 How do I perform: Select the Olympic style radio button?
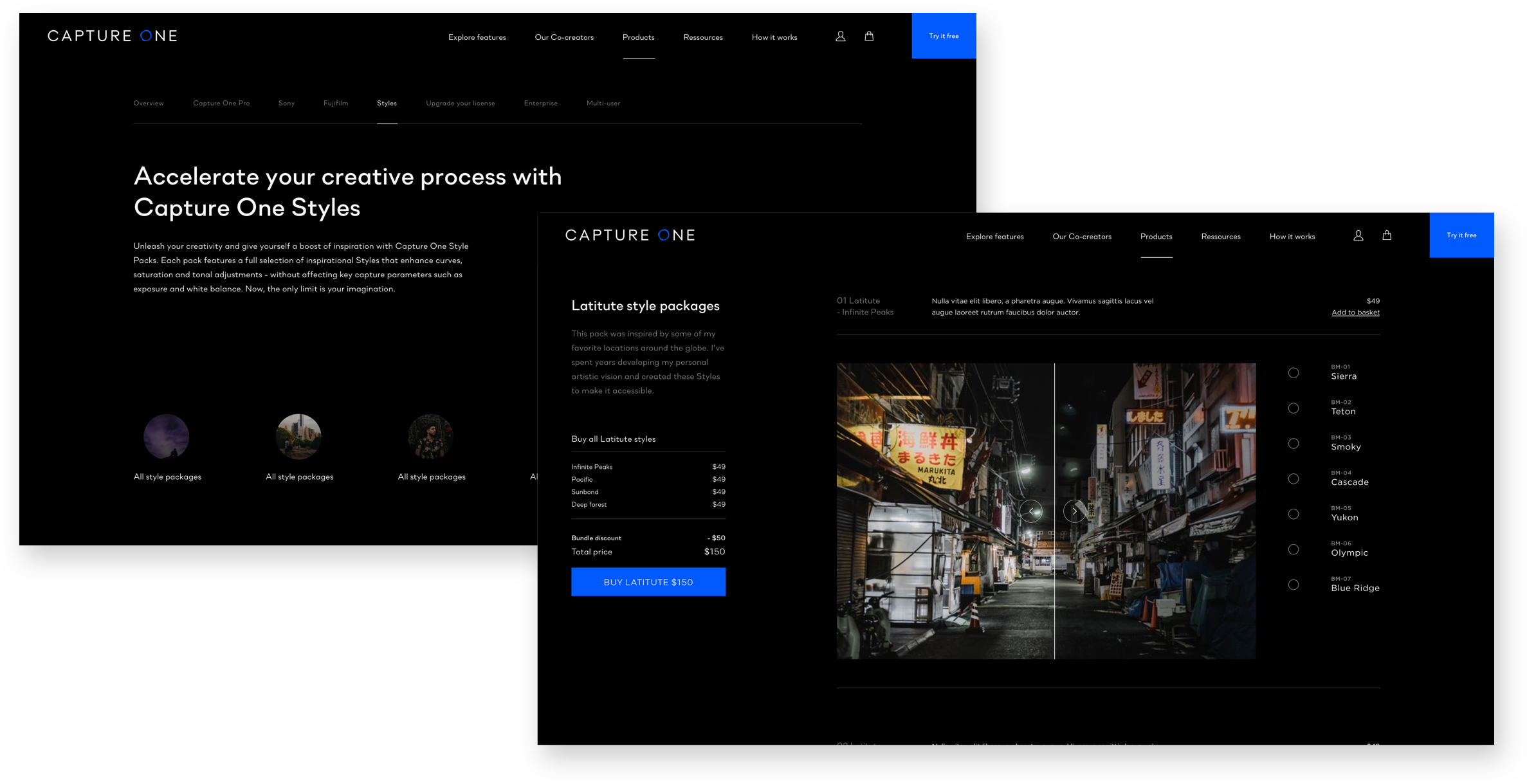tap(1294, 550)
